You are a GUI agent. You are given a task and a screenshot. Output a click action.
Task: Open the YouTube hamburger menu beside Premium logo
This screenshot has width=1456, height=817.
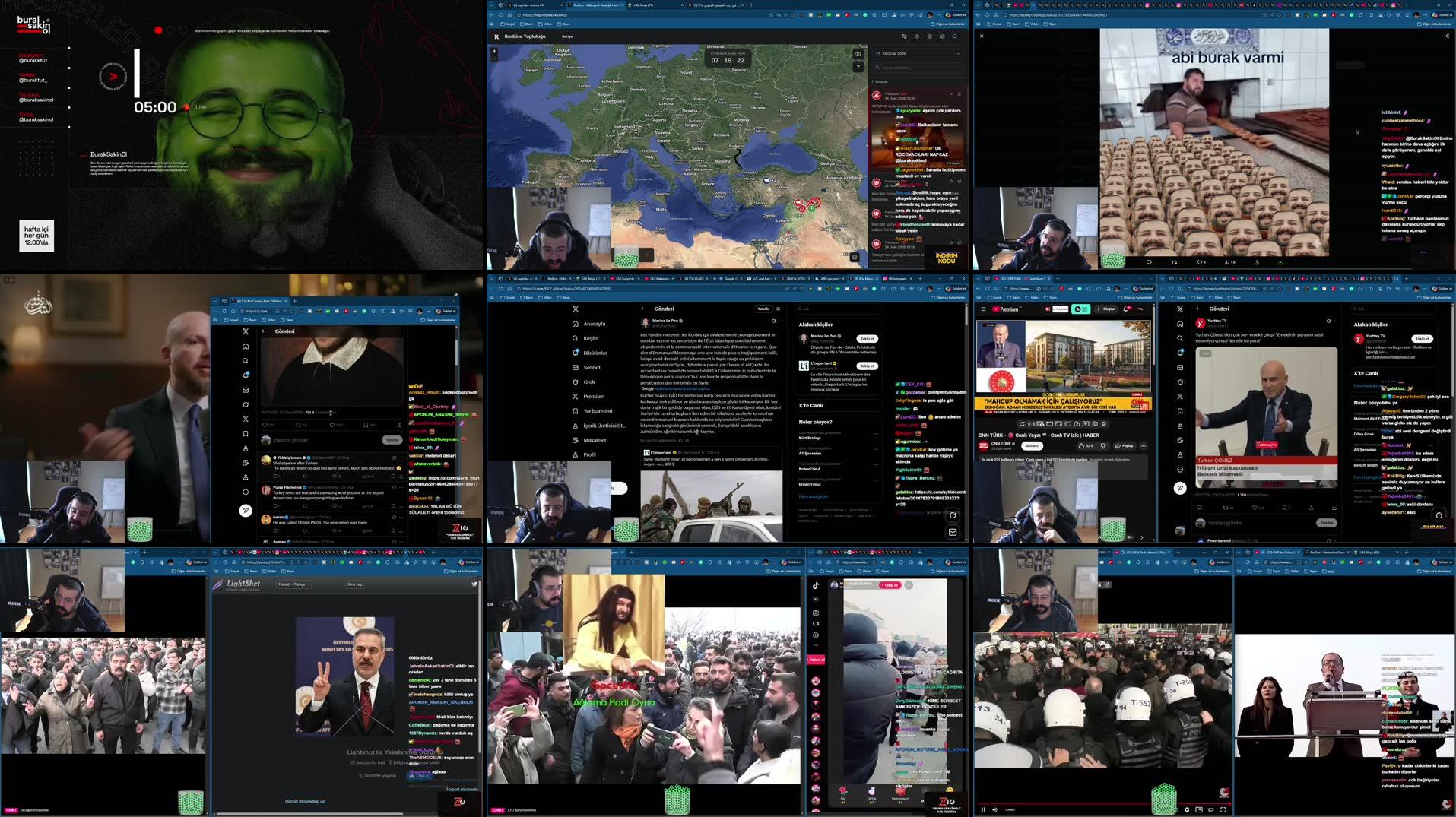click(x=983, y=309)
